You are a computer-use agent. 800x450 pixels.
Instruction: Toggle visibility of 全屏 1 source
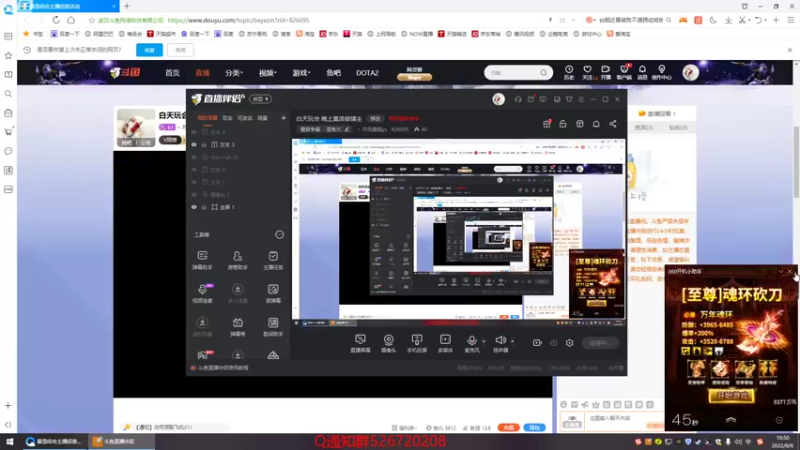coord(194,207)
